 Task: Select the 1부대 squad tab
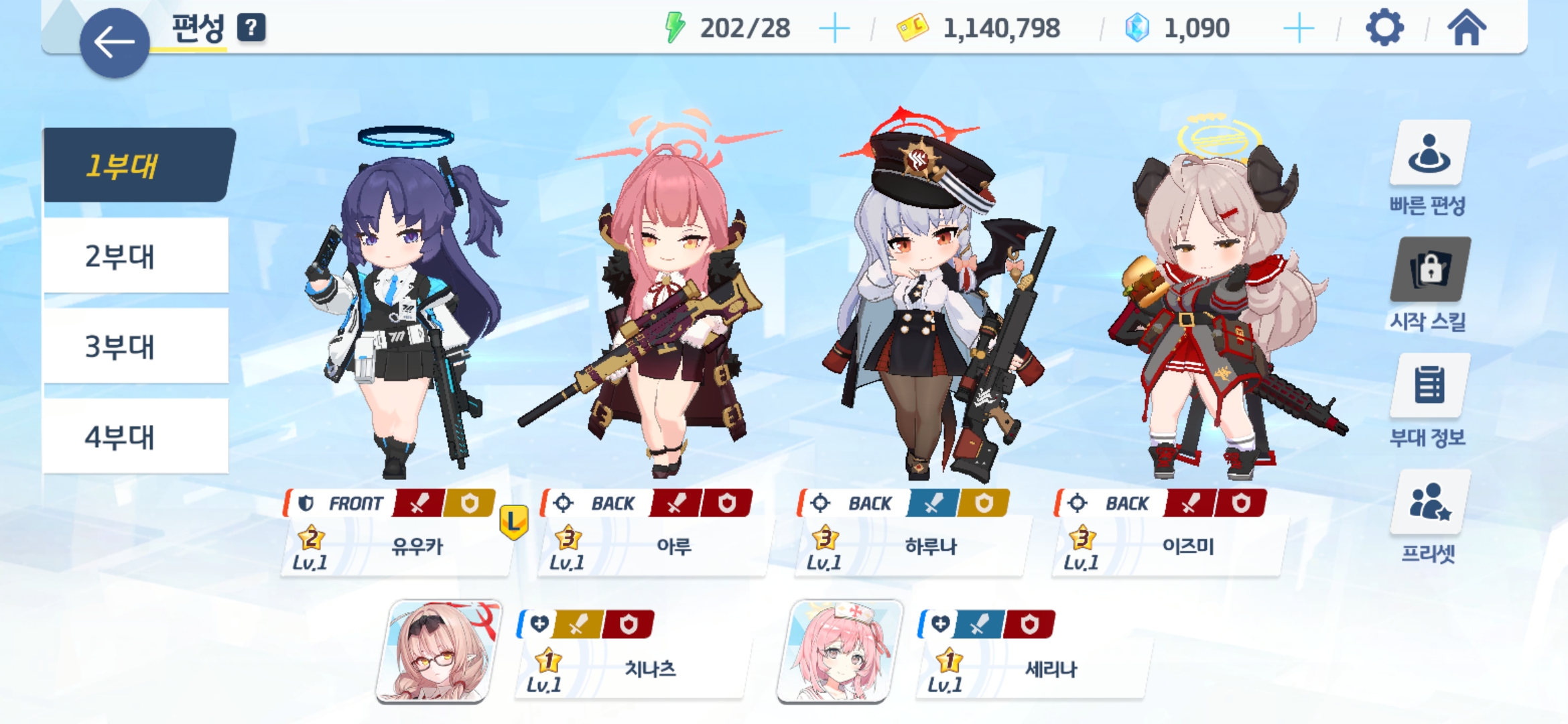click(x=139, y=165)
